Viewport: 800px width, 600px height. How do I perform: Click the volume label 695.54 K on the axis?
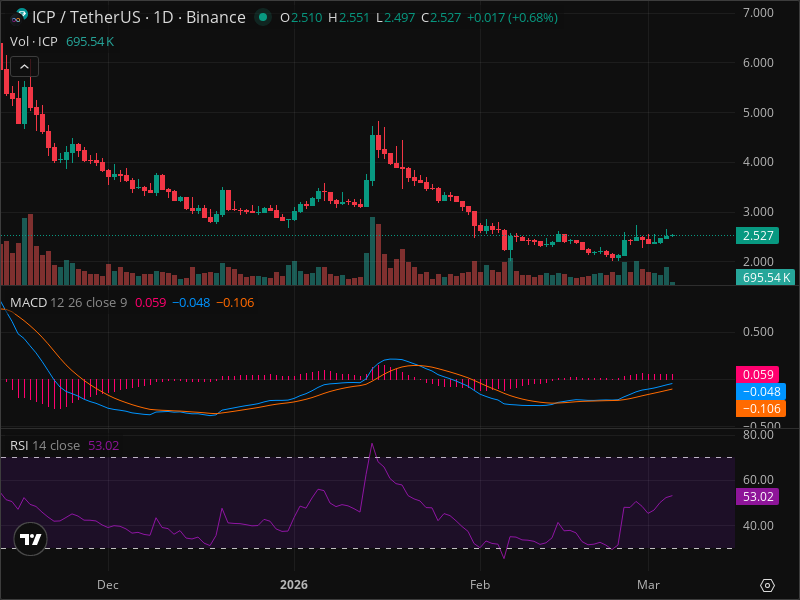tap(765, 278)
